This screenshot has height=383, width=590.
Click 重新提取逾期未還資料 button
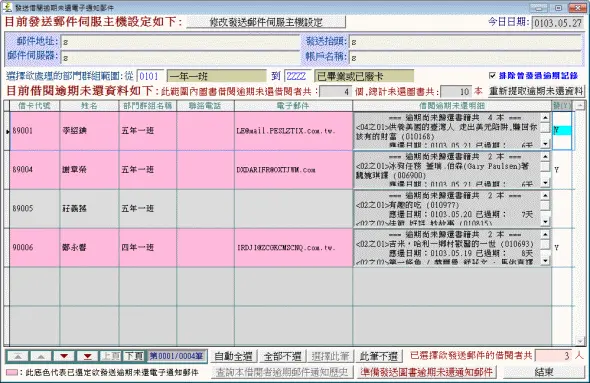(536, 91)
